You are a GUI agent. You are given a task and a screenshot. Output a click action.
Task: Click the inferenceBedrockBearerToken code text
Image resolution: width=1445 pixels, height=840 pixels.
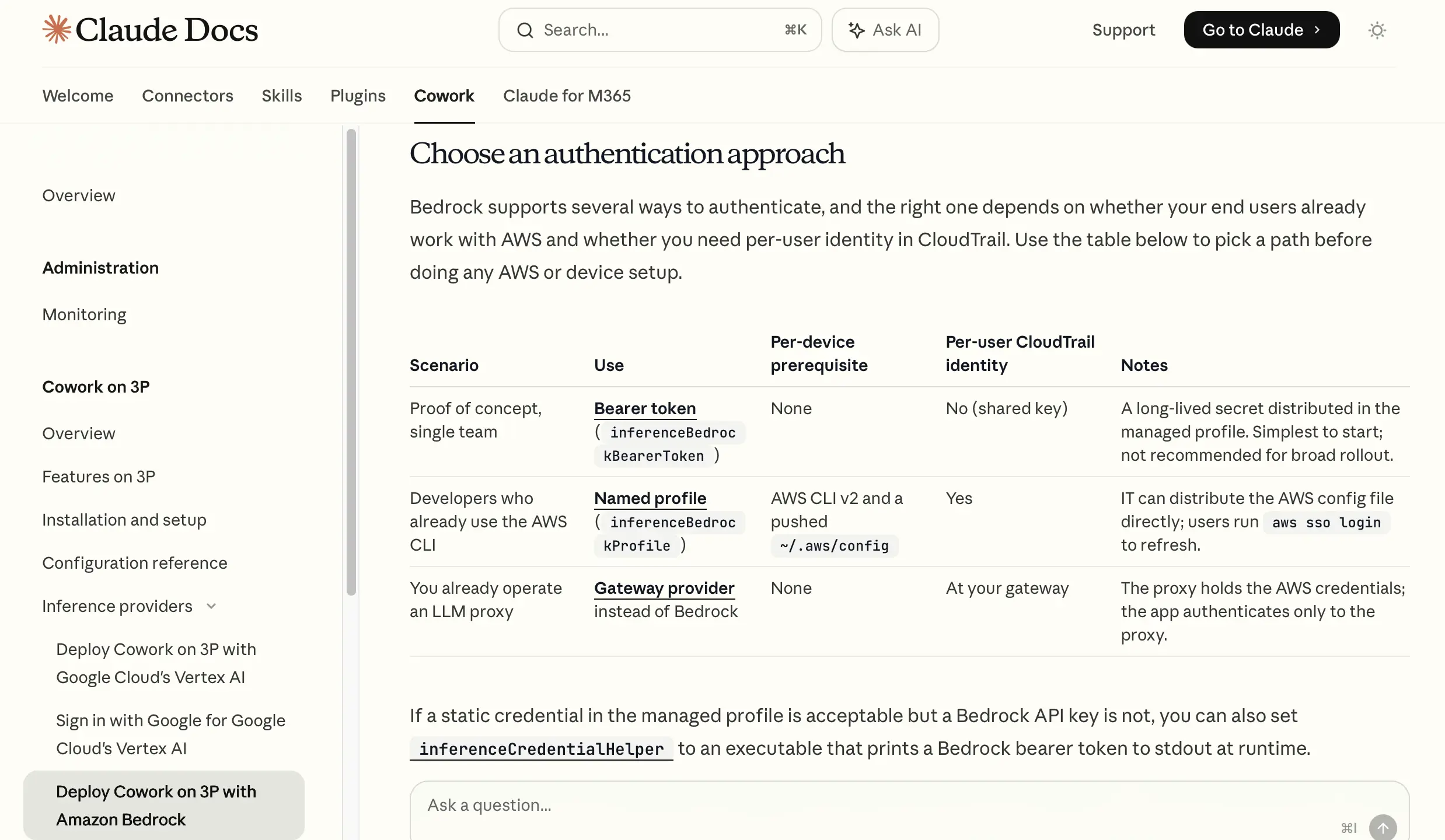[669, 444]
